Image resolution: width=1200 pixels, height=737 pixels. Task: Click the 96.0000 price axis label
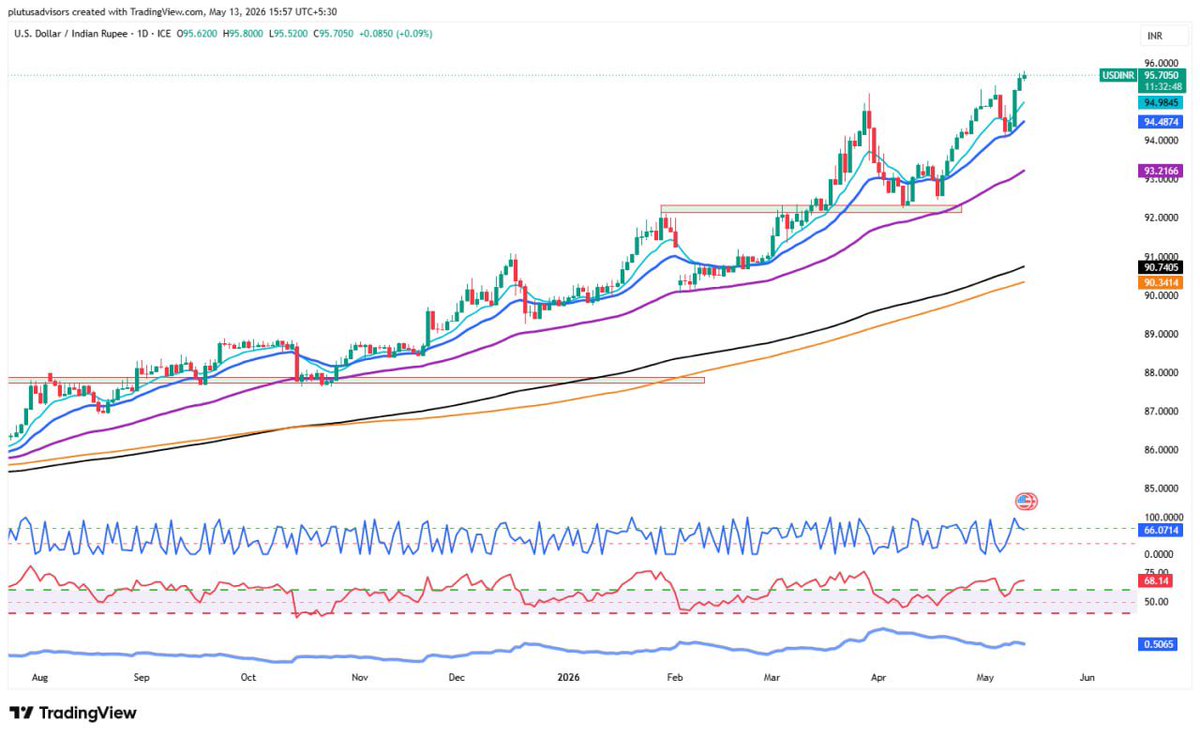[x=1162, y=62]
